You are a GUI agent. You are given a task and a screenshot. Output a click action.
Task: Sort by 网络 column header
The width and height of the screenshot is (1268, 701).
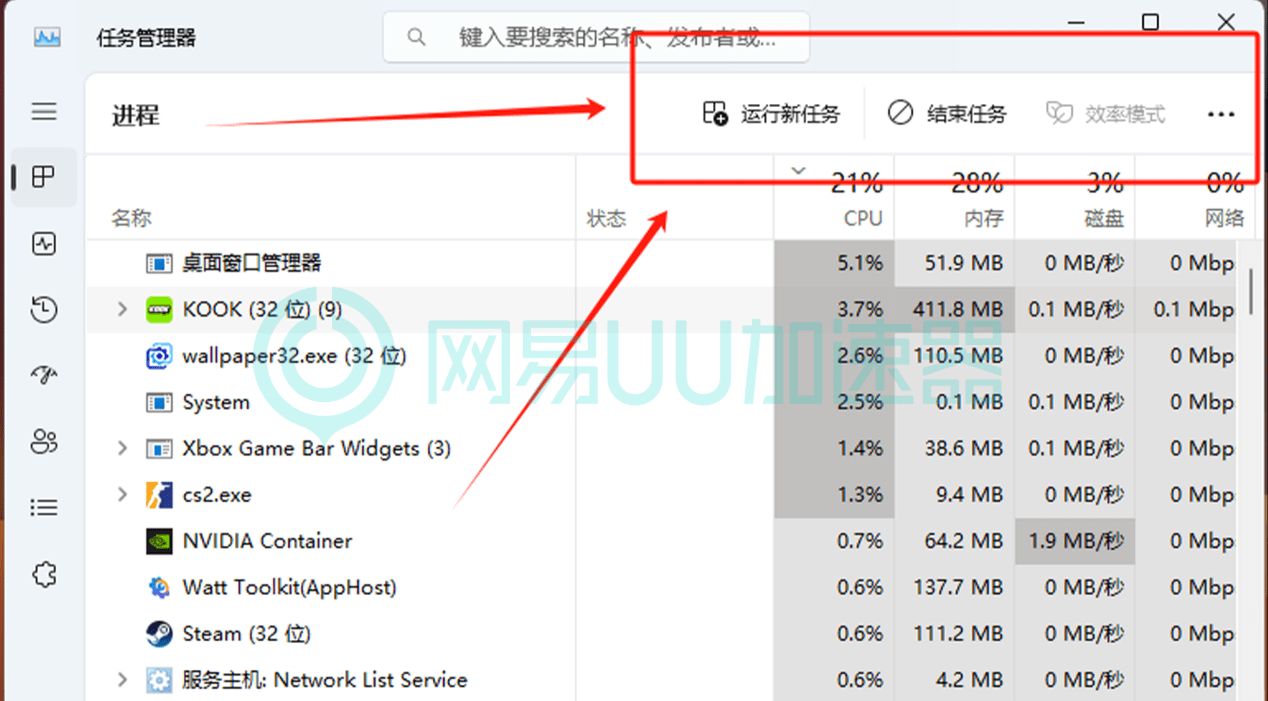pos(1195,198)
